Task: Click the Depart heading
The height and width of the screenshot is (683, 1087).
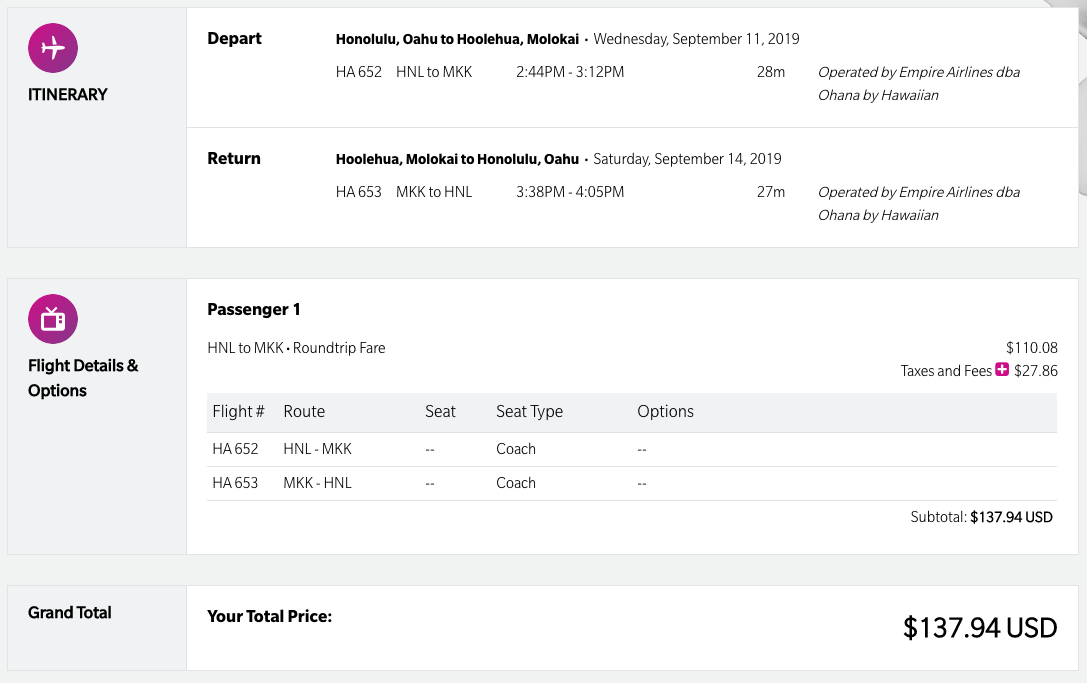Action: [234, 39]
